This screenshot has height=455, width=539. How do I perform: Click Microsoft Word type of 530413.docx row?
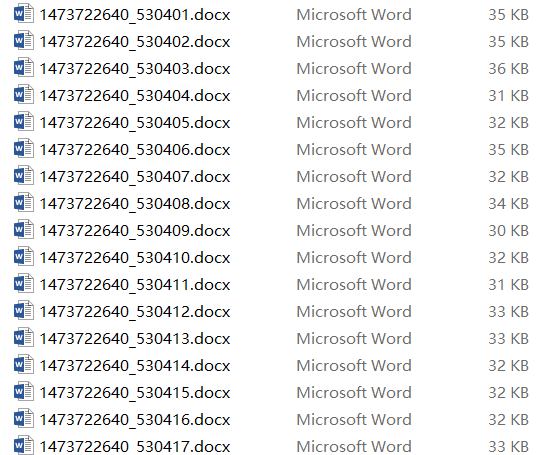tap(354, 339)
